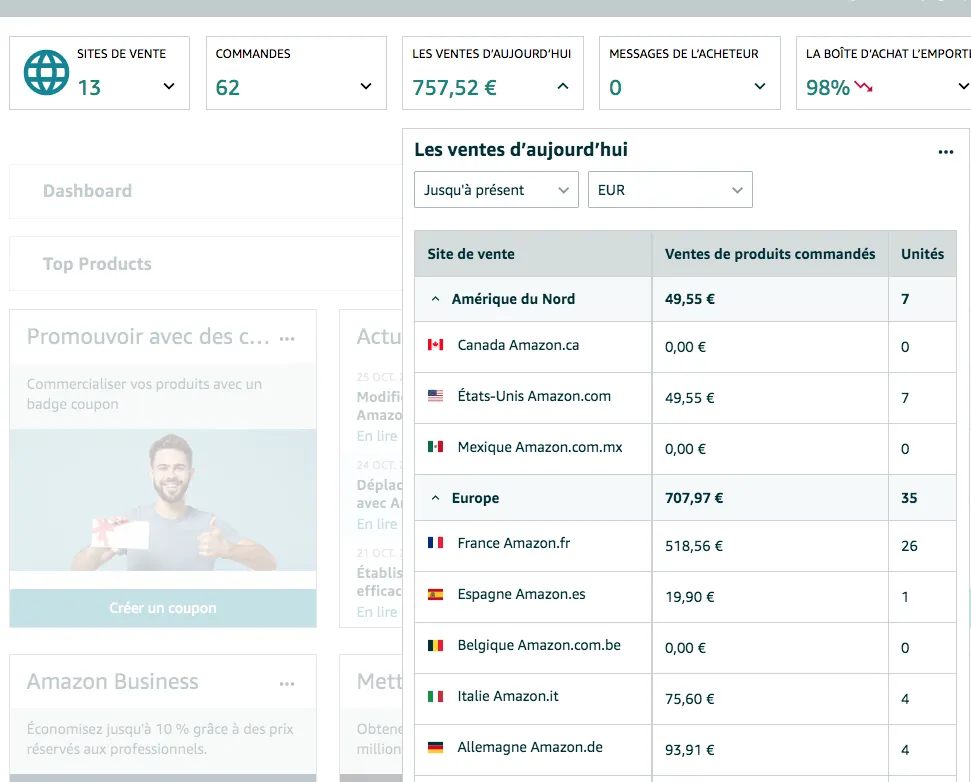Image resolution: width=971 pixels, height=782 pixels.
Task: Click the 62 orders count
Action: pyautogui.click(x=227, y=87)
